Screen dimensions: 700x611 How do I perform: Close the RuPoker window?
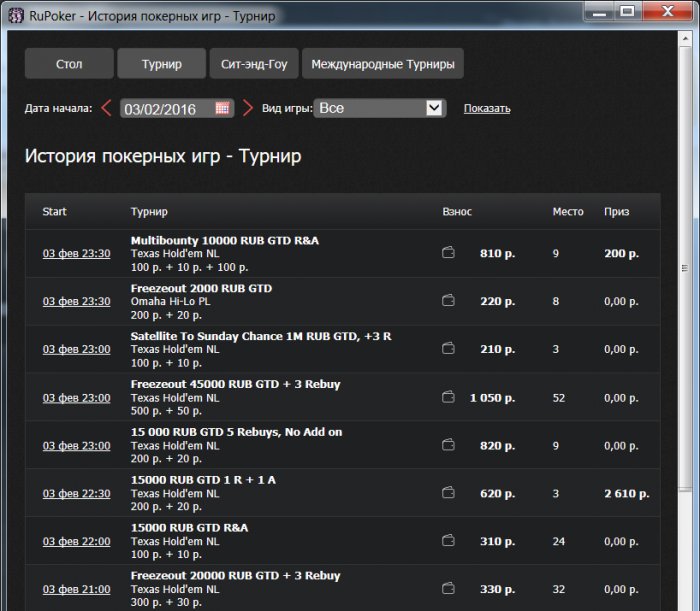[668, 11]
